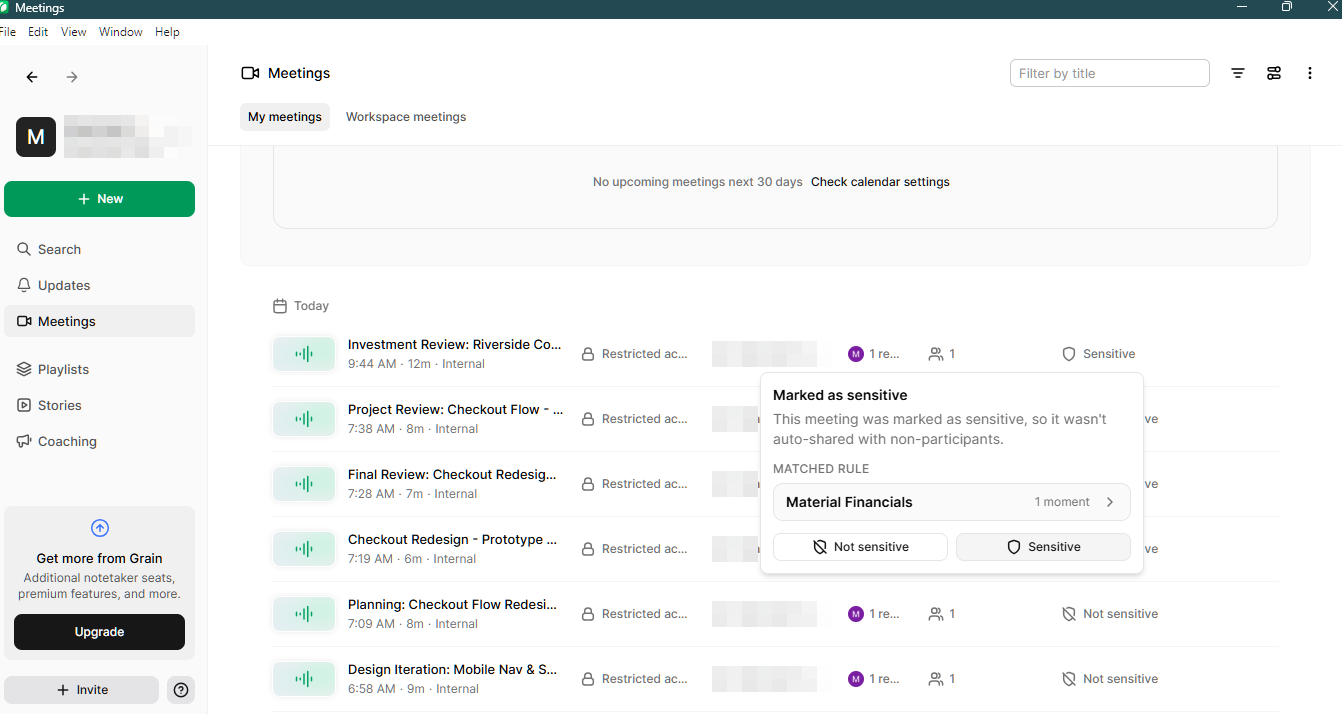Click participants count on Investment Review row
1342x714 pixels.
(x=941, y=354)
